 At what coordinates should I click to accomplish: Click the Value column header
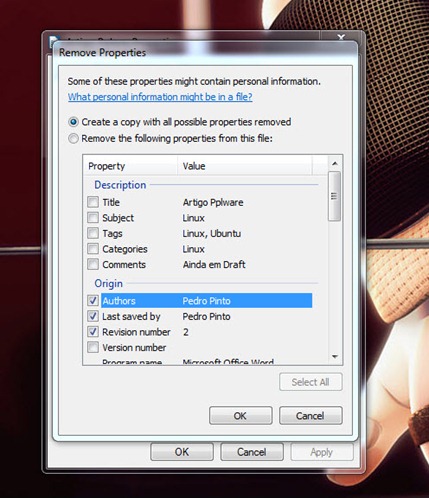point(245,166)
